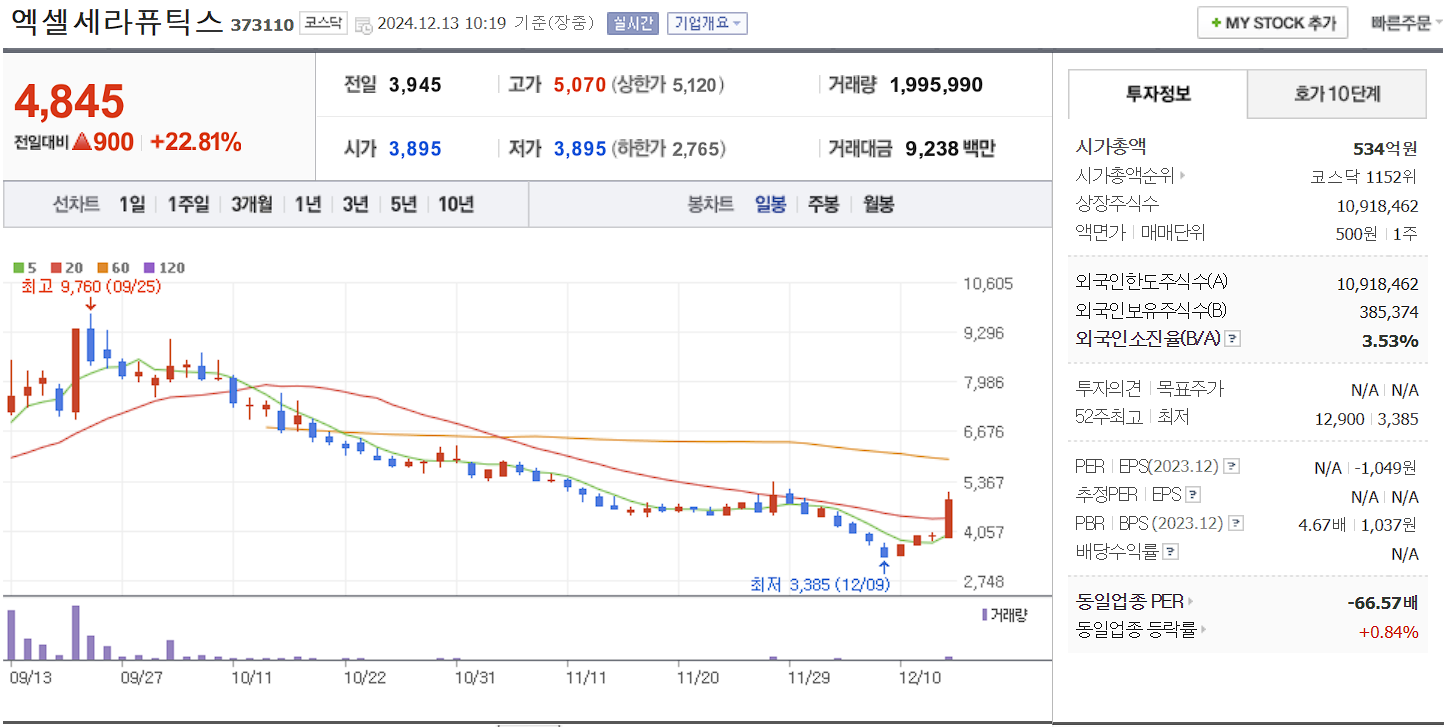Select the 1일 line chart period
Image resolution: width=1444 pixels, height=727 pixels.
pos(131,205)
